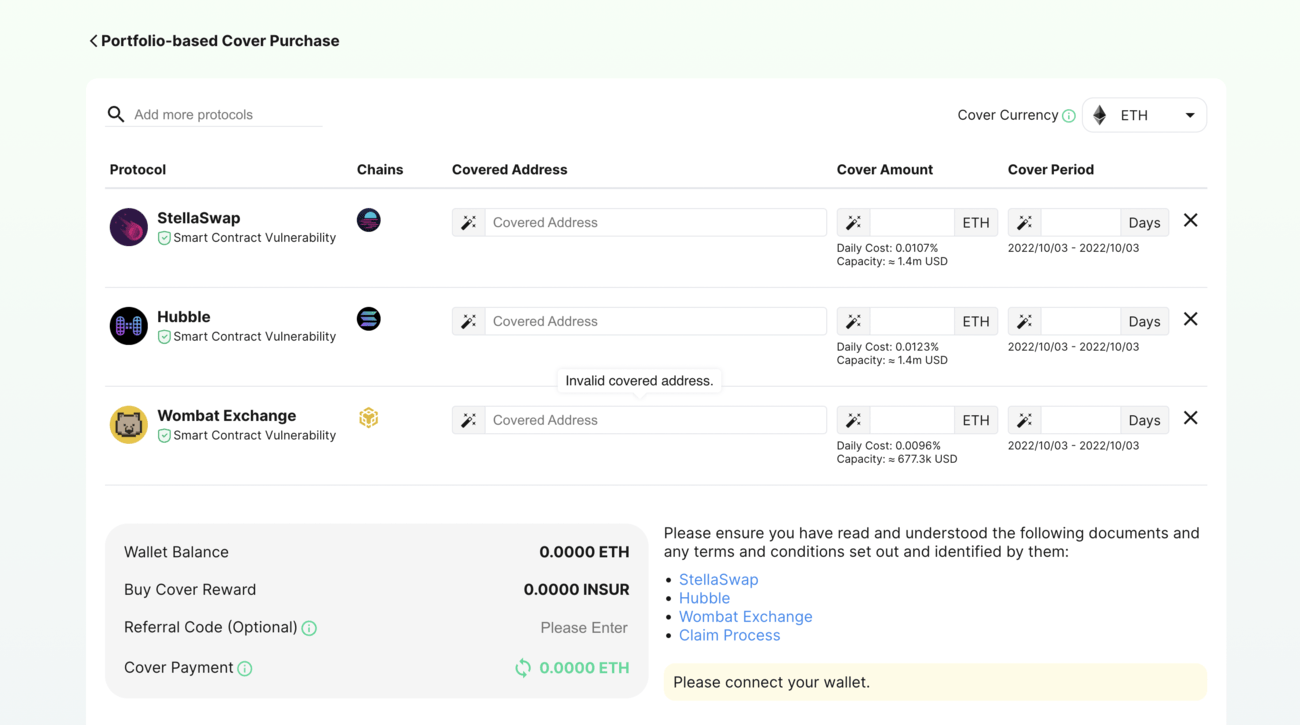The width and height of the screenshot is (1300, 725).
Task: Click StellaSwap cover period magic wand
Action: (1025, 222)
